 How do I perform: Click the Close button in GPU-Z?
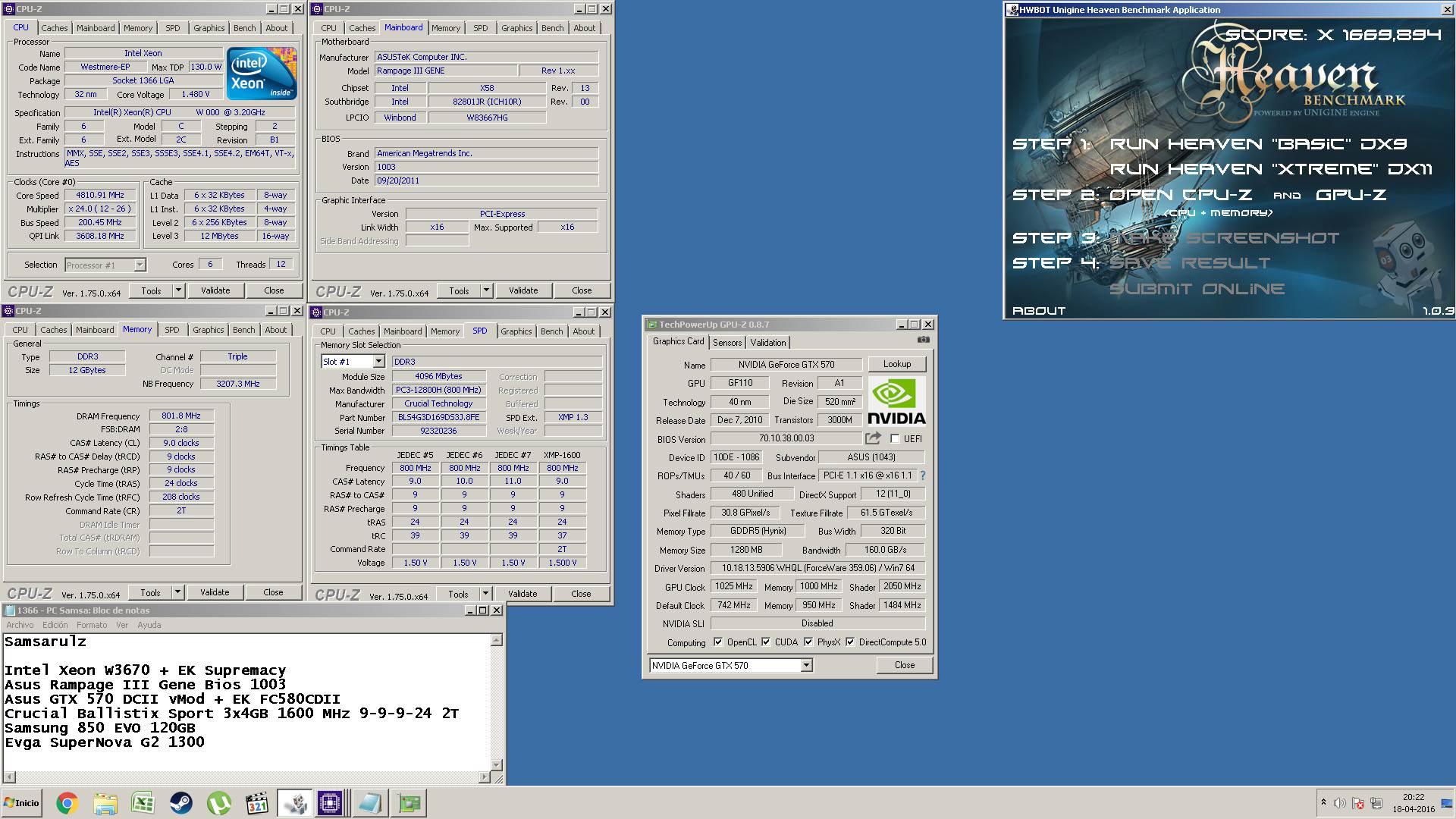[x=905, y=665]
